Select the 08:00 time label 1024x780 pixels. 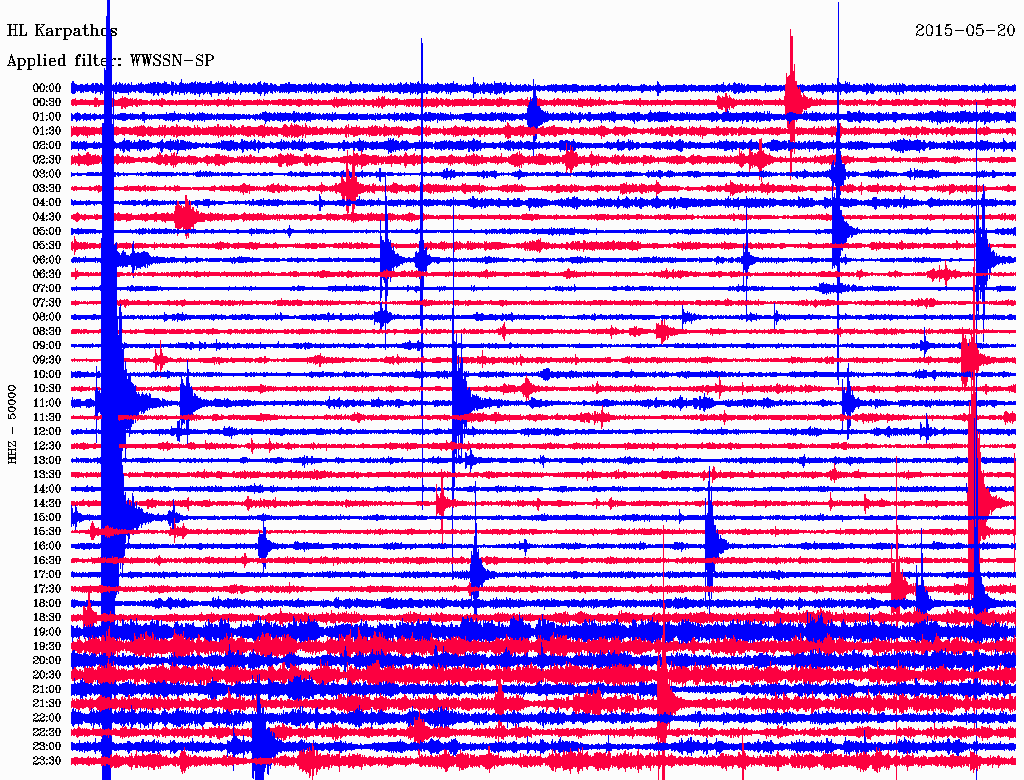pyautogui.click(x=47, y=317)
